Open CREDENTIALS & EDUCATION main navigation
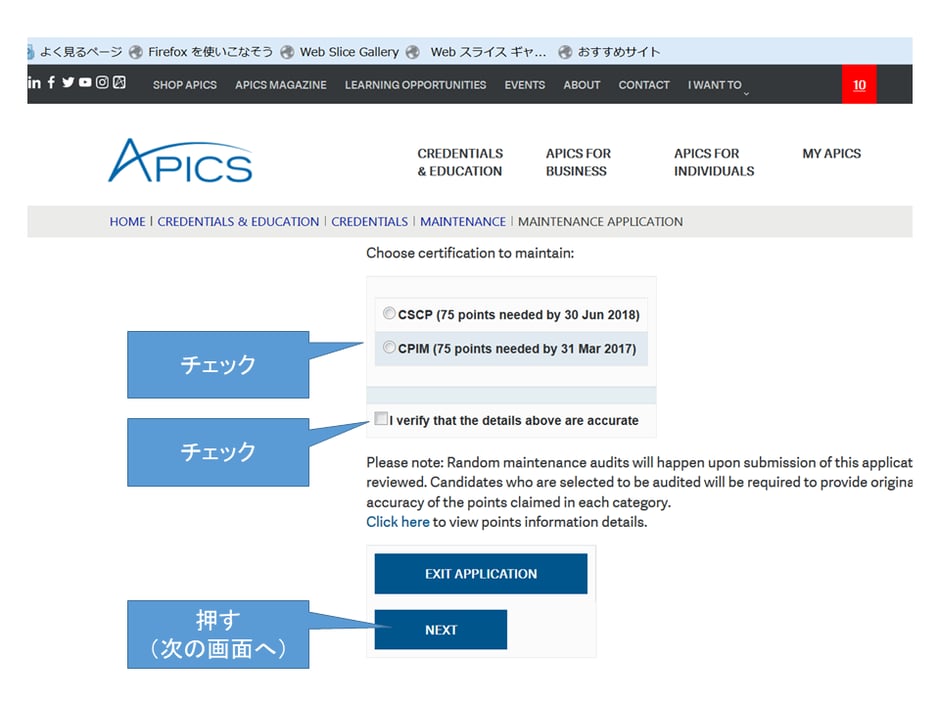The height and width of the screenshot is (705, 940). pyautogui.click(x=460, y=162)
